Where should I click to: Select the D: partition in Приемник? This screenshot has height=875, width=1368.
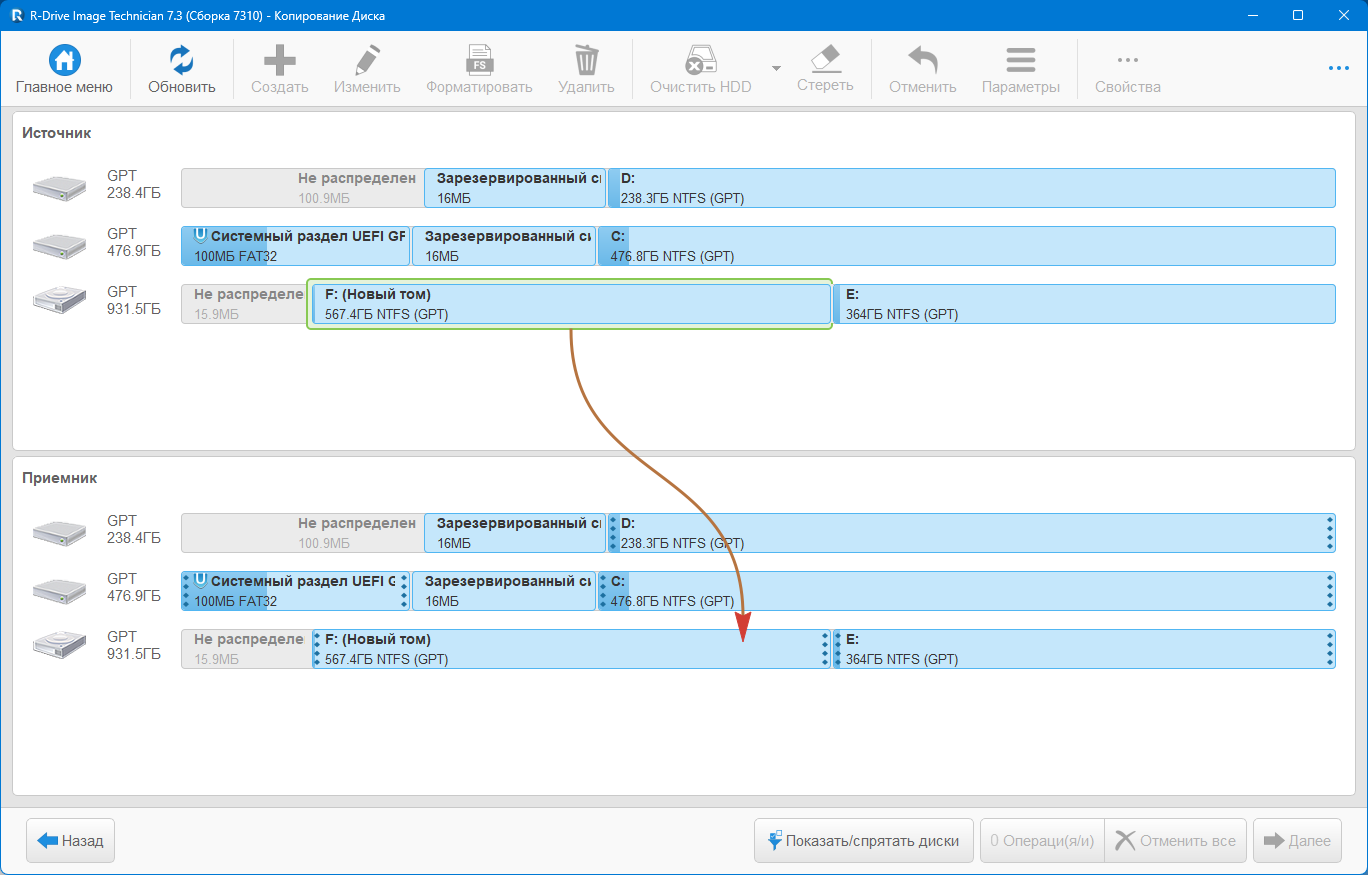[970, 533]
